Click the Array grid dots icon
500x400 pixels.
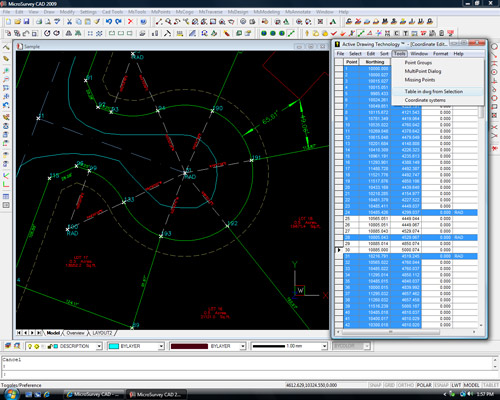click(90, 33)
